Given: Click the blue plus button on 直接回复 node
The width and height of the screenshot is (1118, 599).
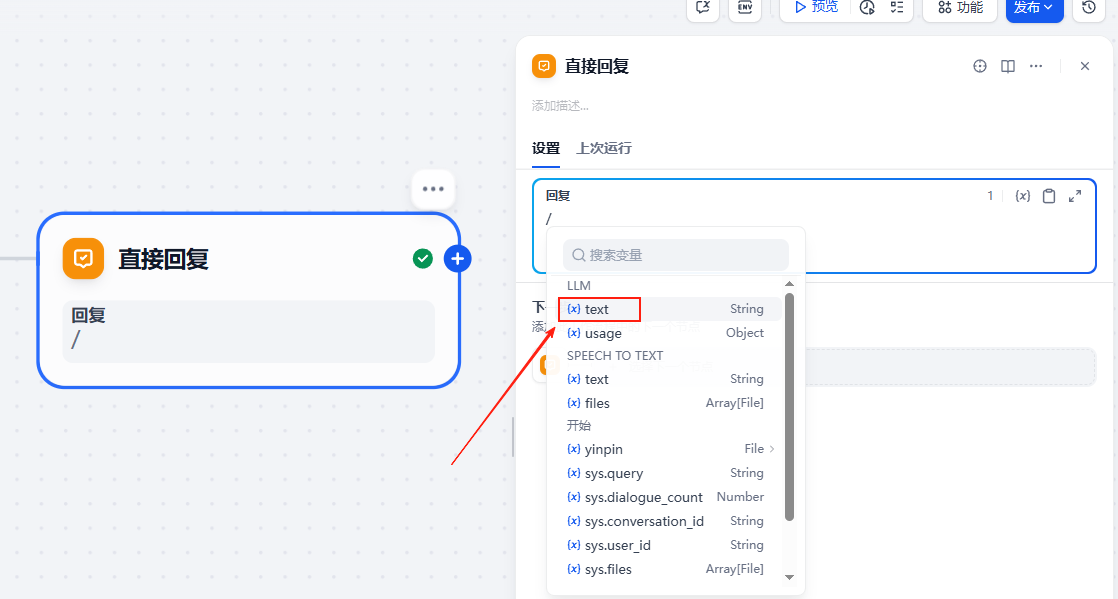Looking at the screenshot, I should tap(457, 259).
